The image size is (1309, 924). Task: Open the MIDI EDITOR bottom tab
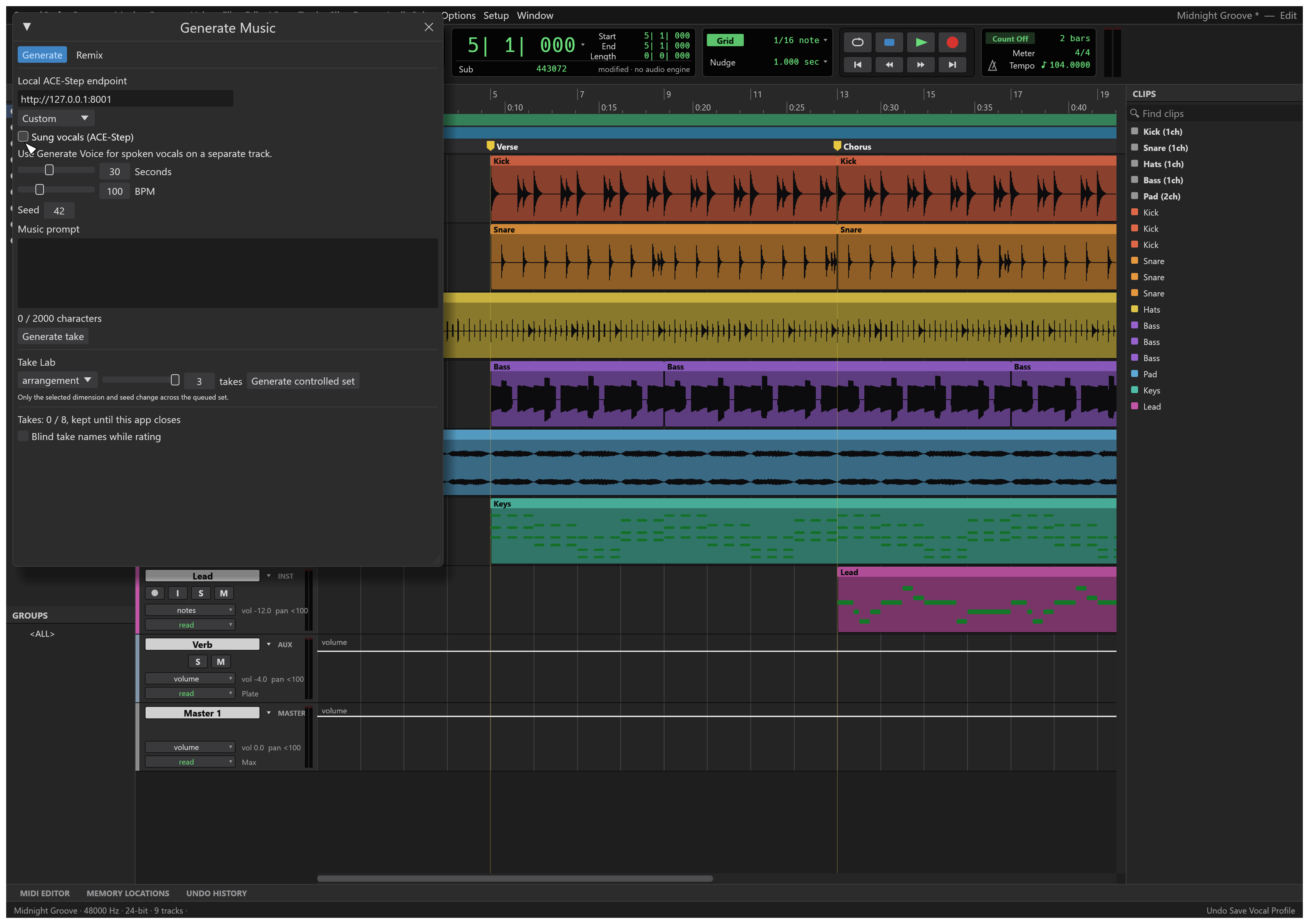point(45,893)
